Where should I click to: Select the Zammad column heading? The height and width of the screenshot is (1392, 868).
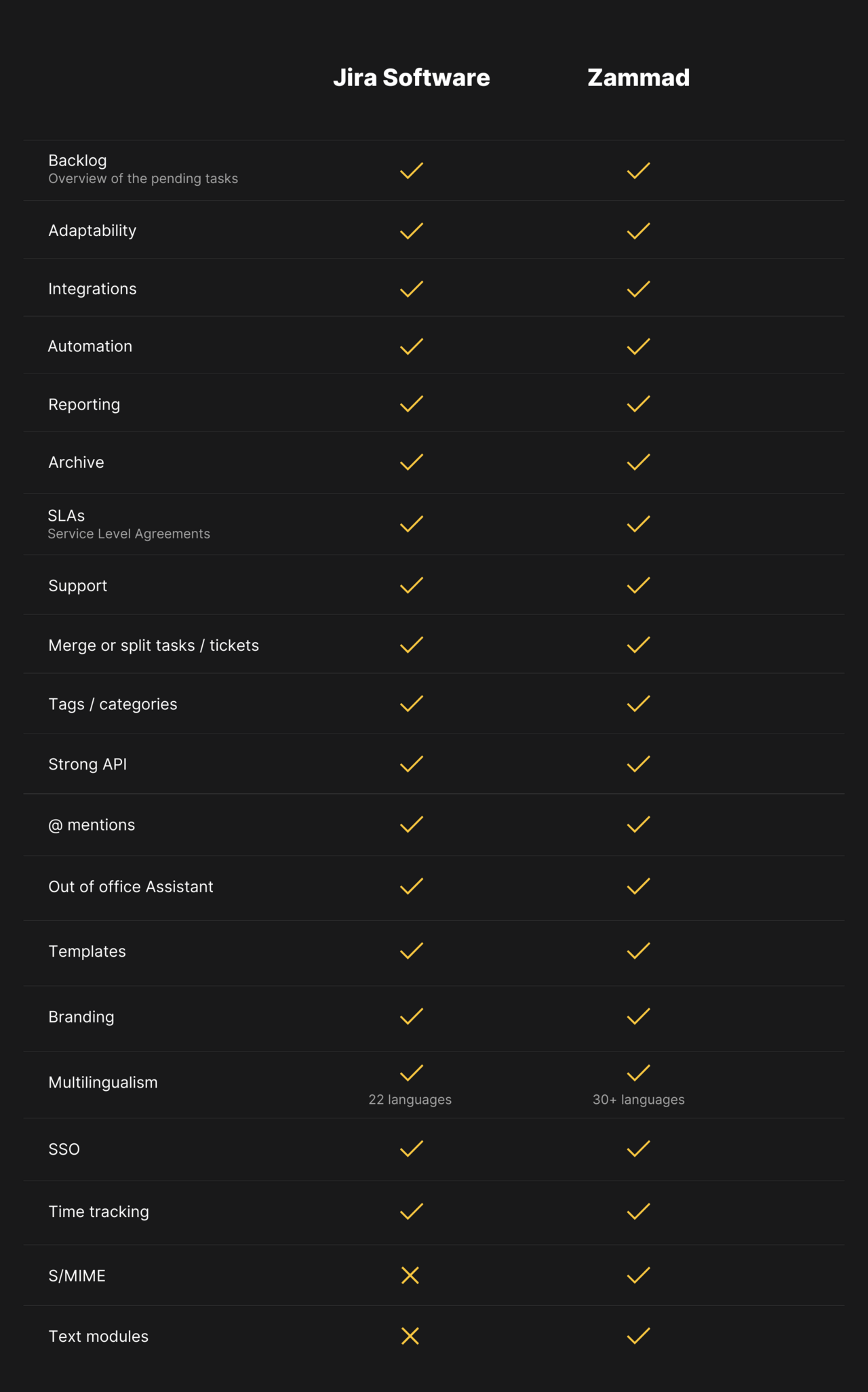pyautogui.click(x=638, y=77)
